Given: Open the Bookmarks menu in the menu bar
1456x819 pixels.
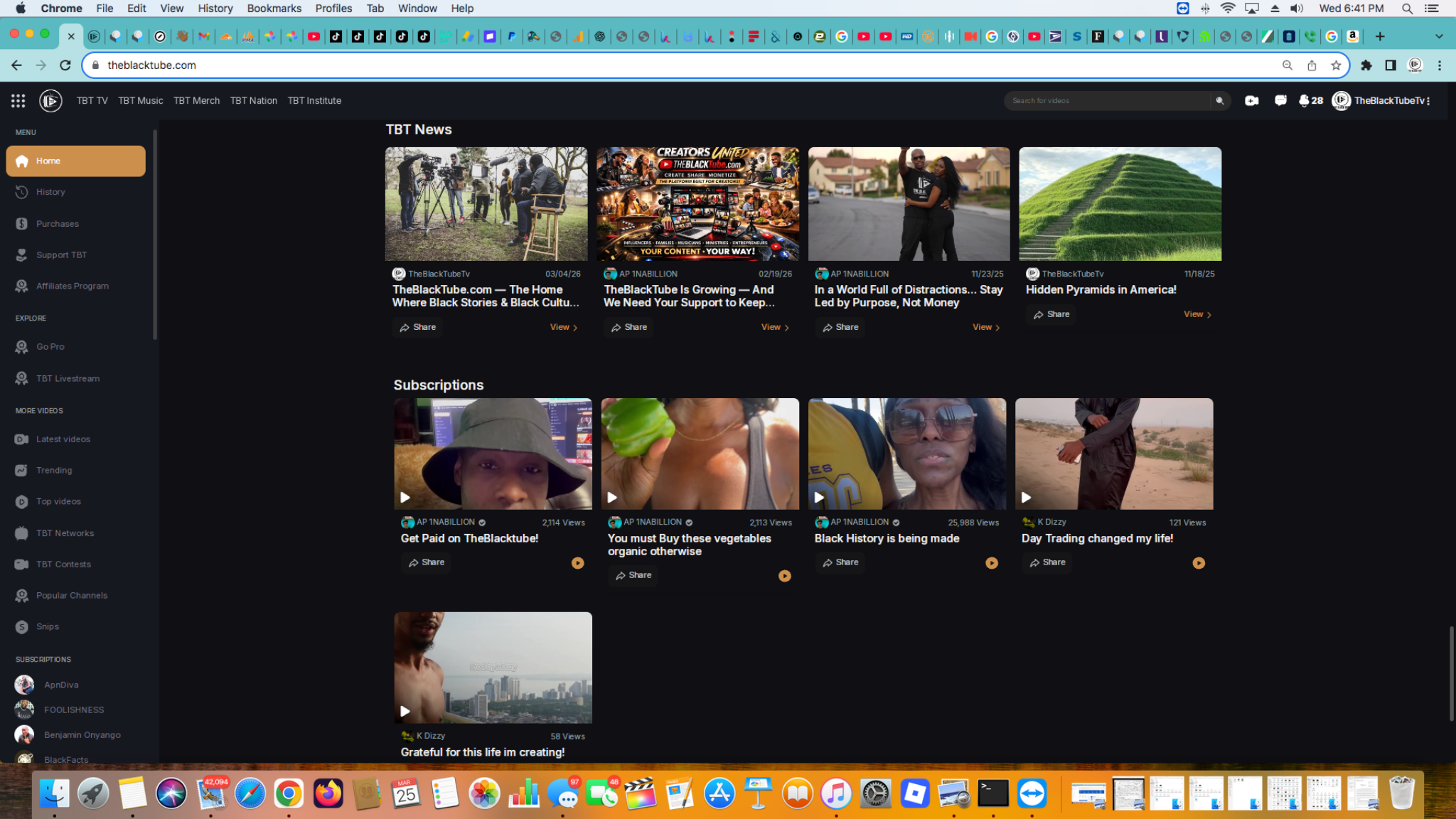Looking at the screenshot, I should click(274, 8).
